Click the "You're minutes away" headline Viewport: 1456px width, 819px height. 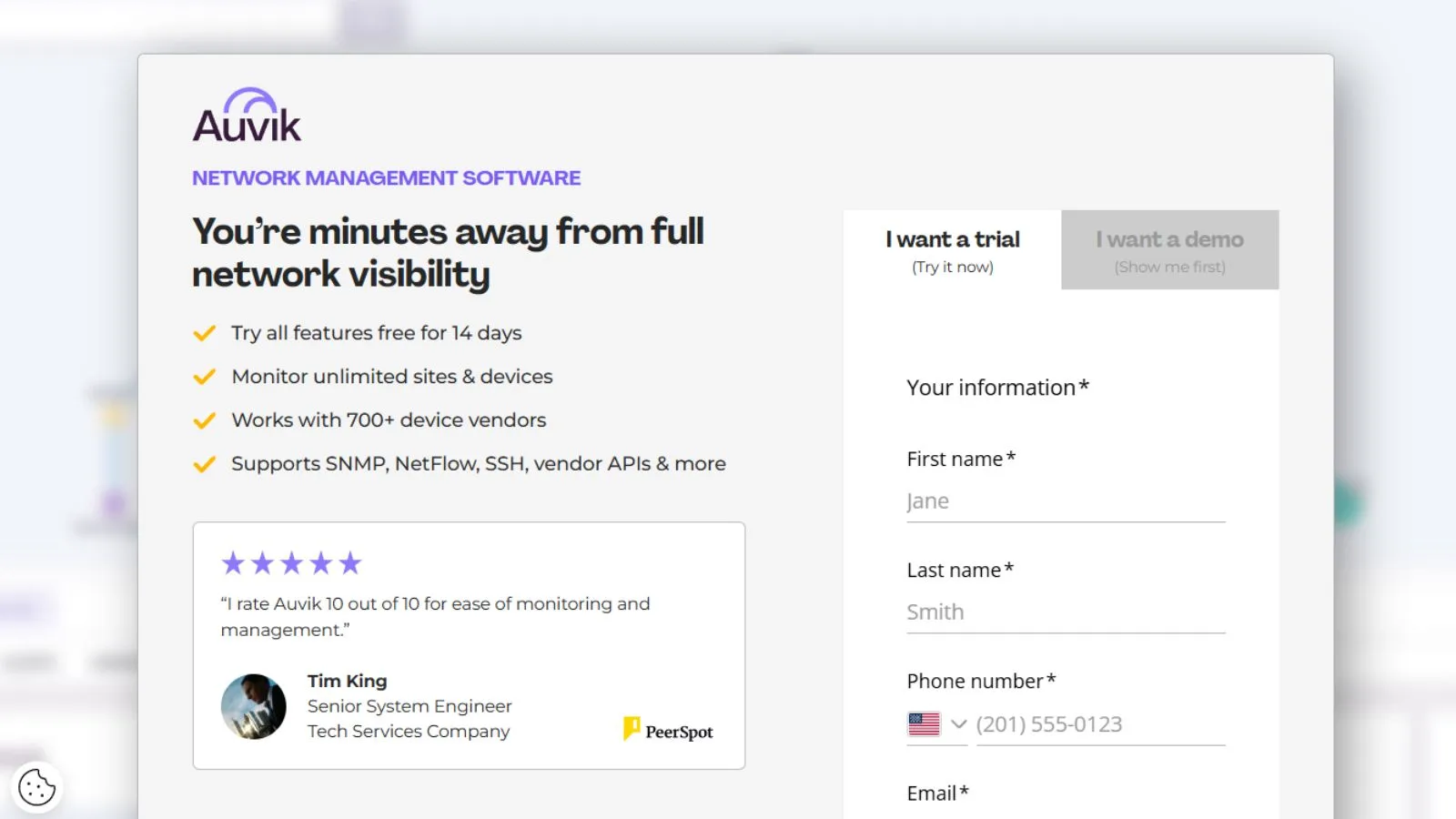[448, 253]
